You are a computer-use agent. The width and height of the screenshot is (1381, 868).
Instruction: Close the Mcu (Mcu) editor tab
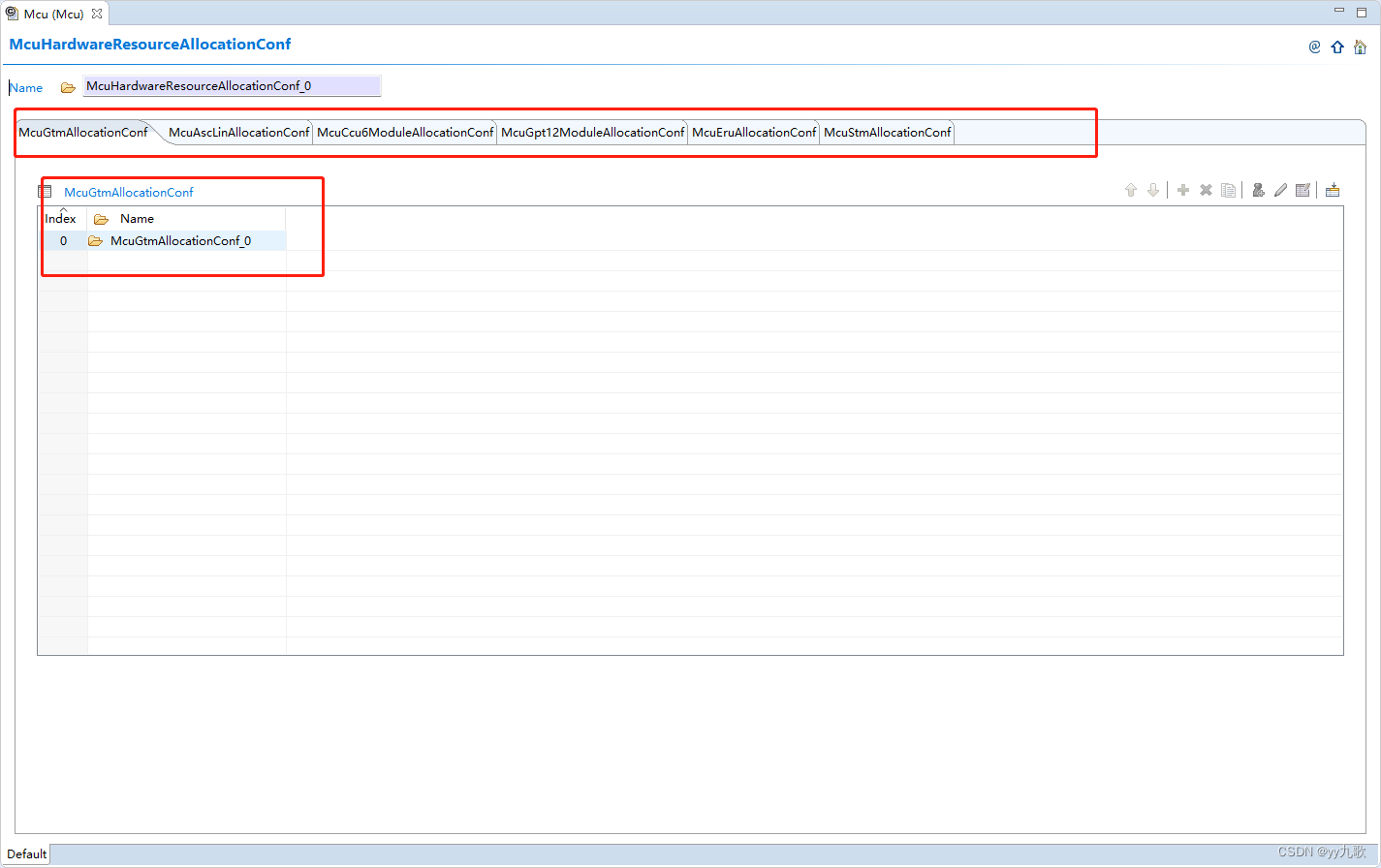point(97,14)
